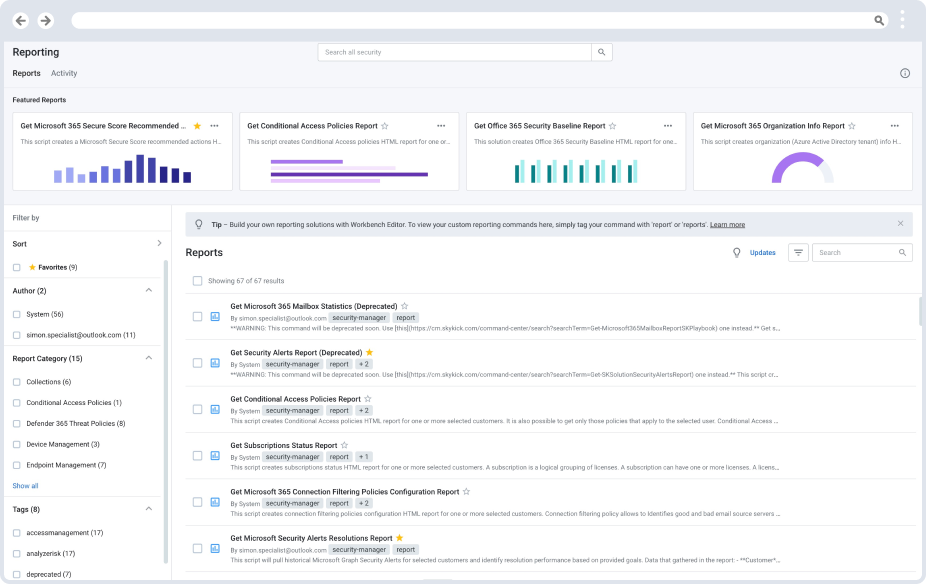Expand '+2' tags on Security Alerts Report (Deprecated)
The image size is (926, 584).
364,364
